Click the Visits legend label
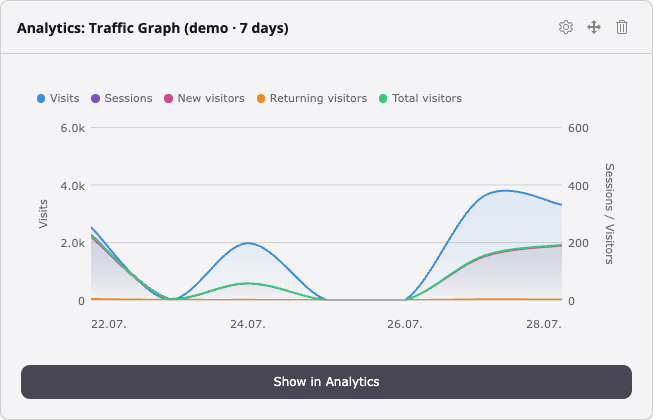 pos(65,98)
